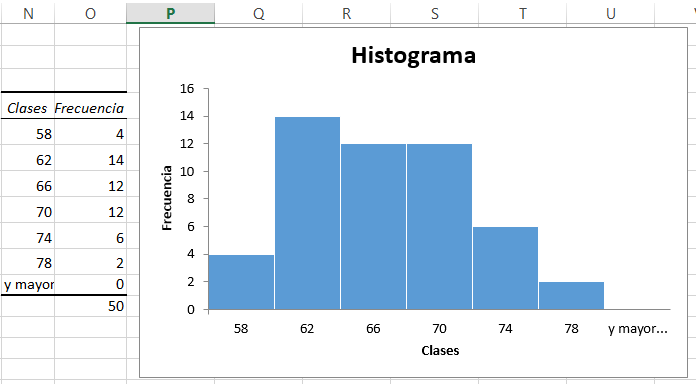
Task: Click the horizontal Clases axis title
Action: pos(440,351)
